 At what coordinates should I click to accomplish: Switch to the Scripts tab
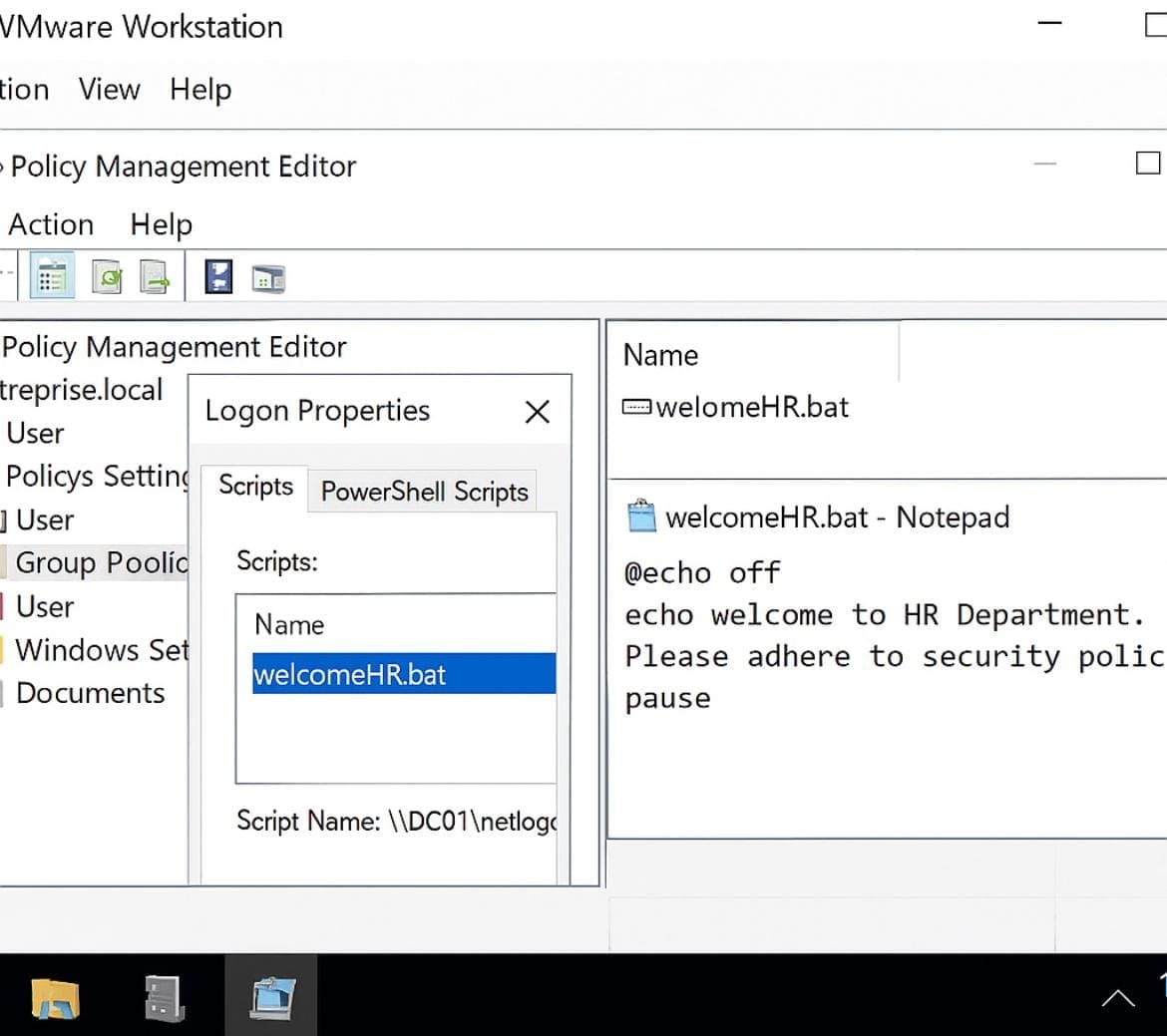coord(255,487)
